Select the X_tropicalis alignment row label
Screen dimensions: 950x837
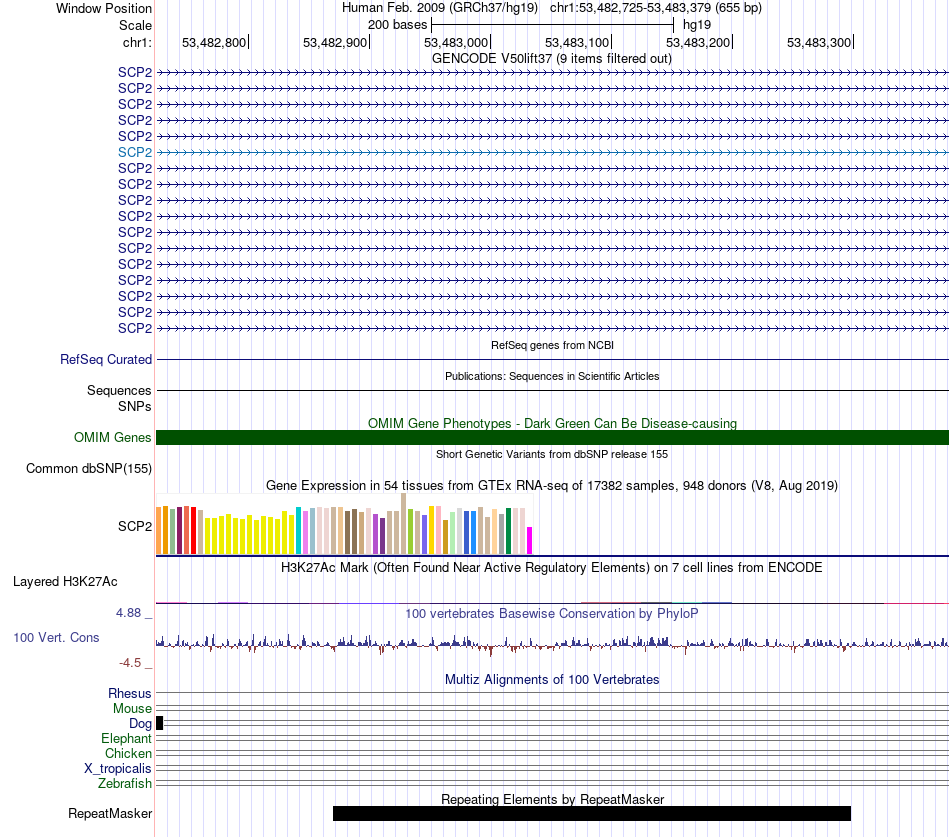(118, 769)
